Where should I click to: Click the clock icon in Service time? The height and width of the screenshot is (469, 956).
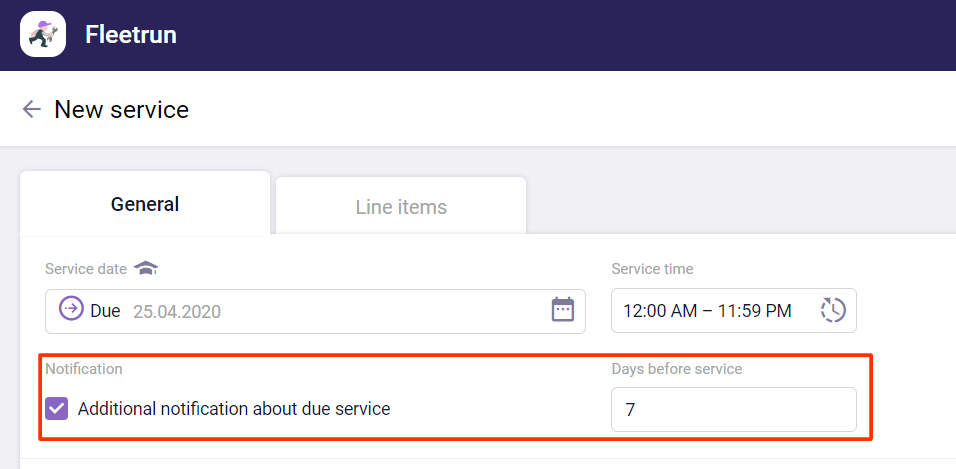click(833, 310)
